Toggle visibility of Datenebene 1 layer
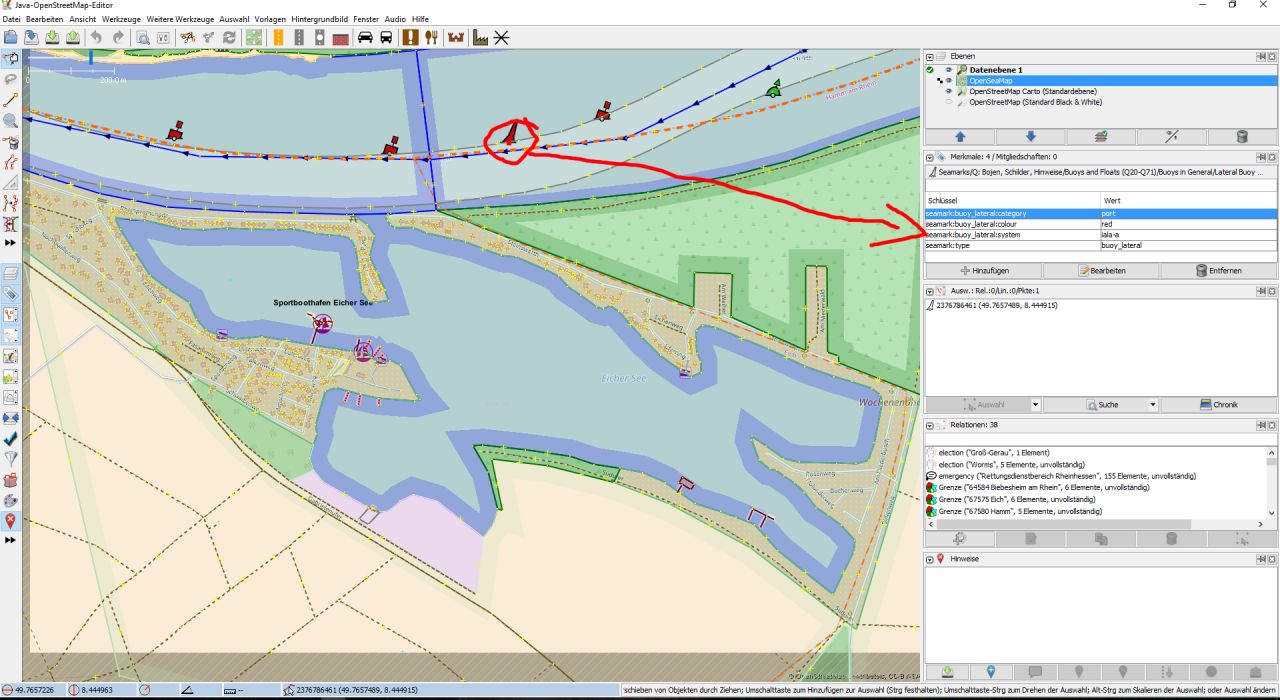Image resolution: width=1280 pixels, height=700 pixels. 948,70
